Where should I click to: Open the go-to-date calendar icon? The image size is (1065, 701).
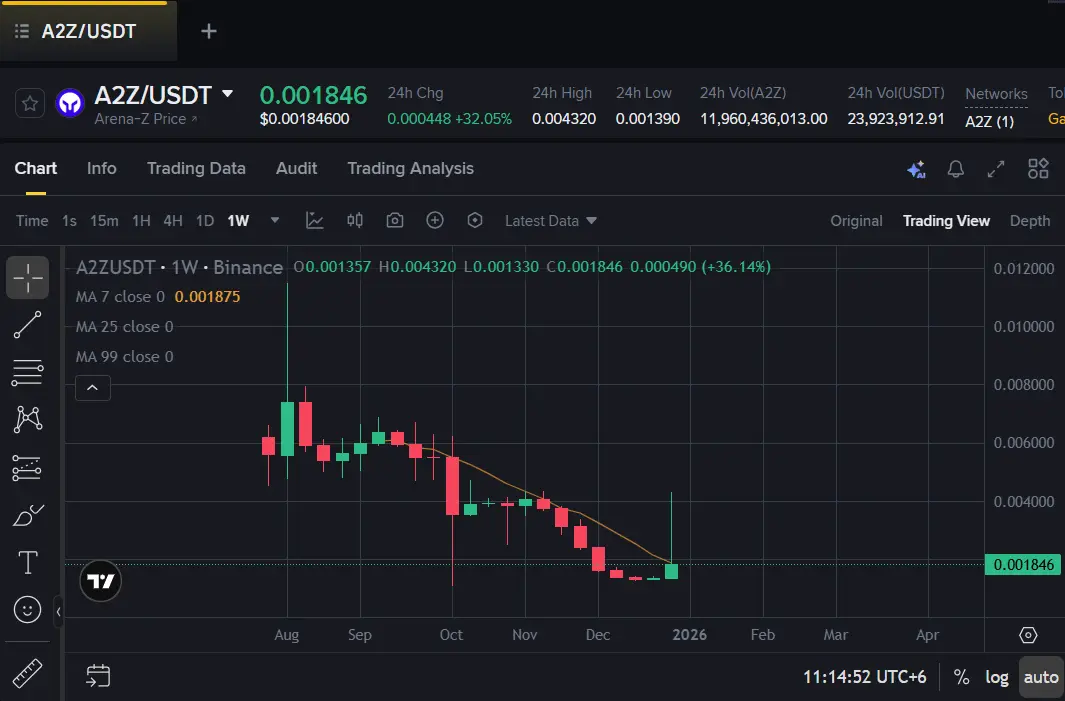[98, 676]
